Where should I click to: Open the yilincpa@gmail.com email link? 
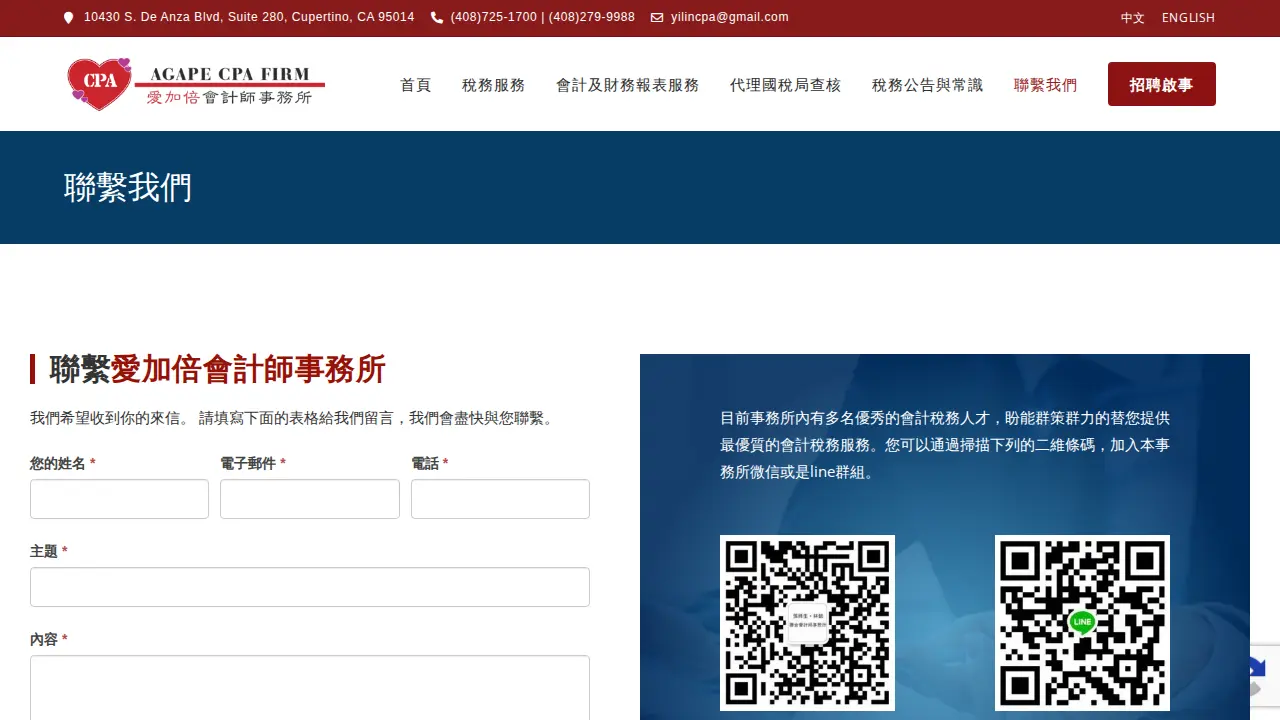(730, 17)
